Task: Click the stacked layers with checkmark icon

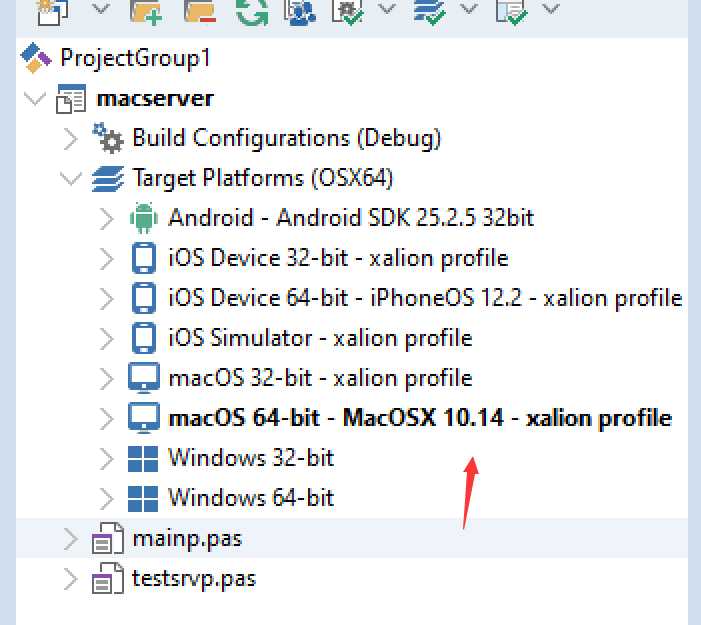Action: [x=429, y=10]
